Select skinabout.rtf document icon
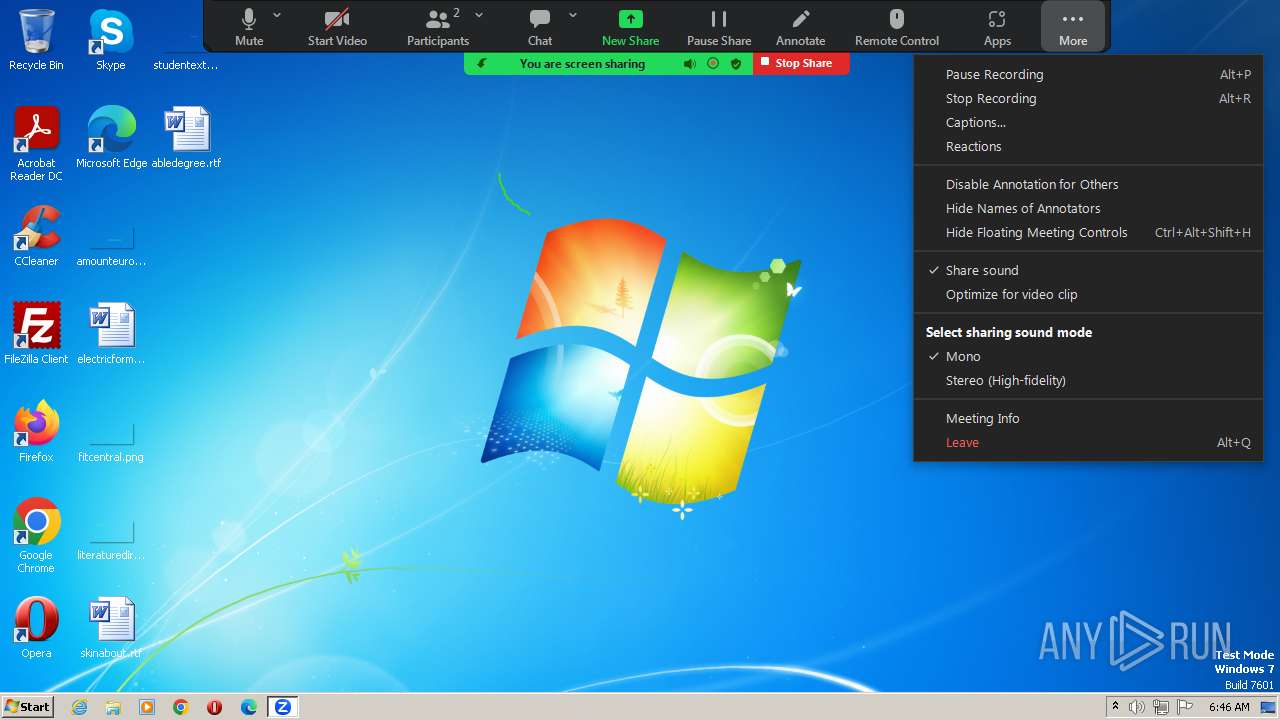The image size is (1280, 720). click(x=111, y=628)
